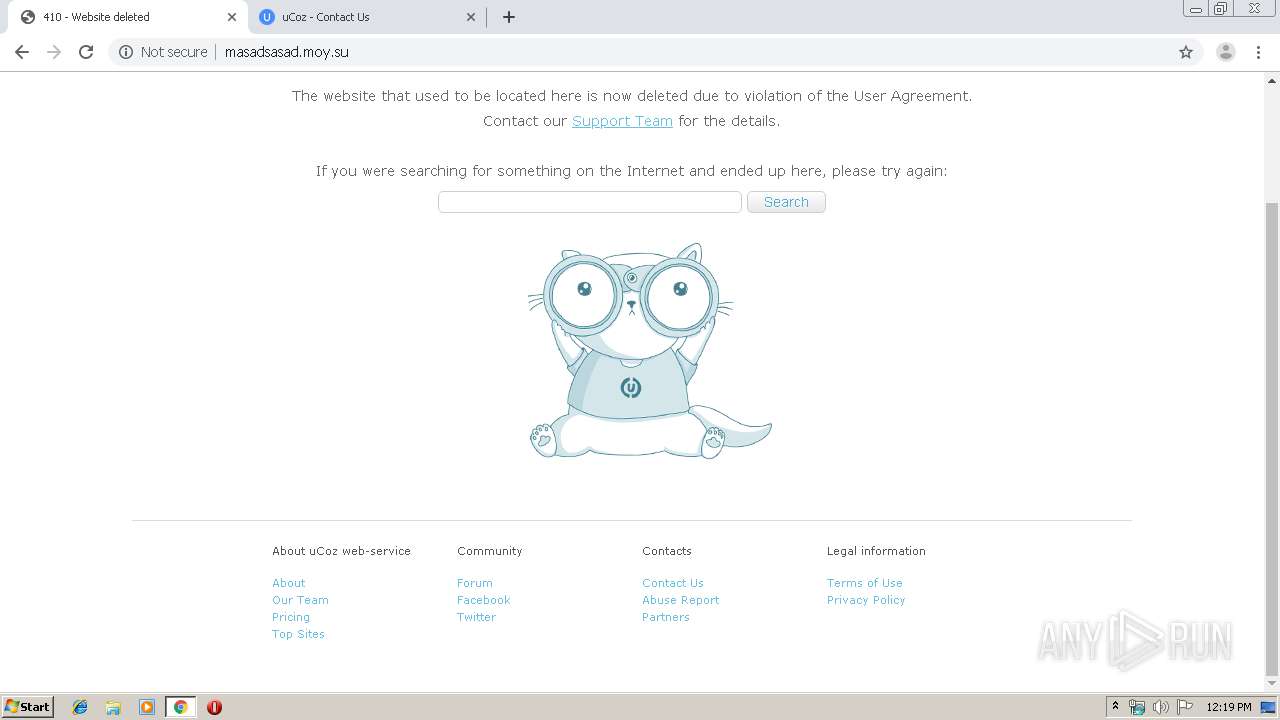This screenshot has width=1280, height=720.
Task: Launch Internet Explorer from the taskbar
Action: [80, 707]
